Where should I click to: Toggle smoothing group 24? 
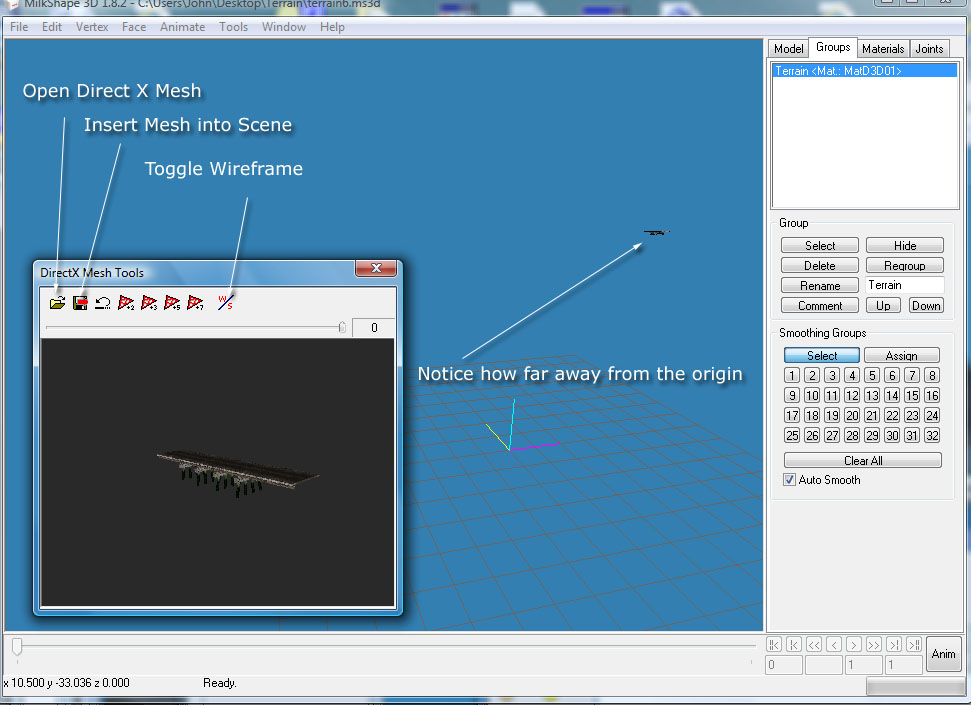click(932, 415)
